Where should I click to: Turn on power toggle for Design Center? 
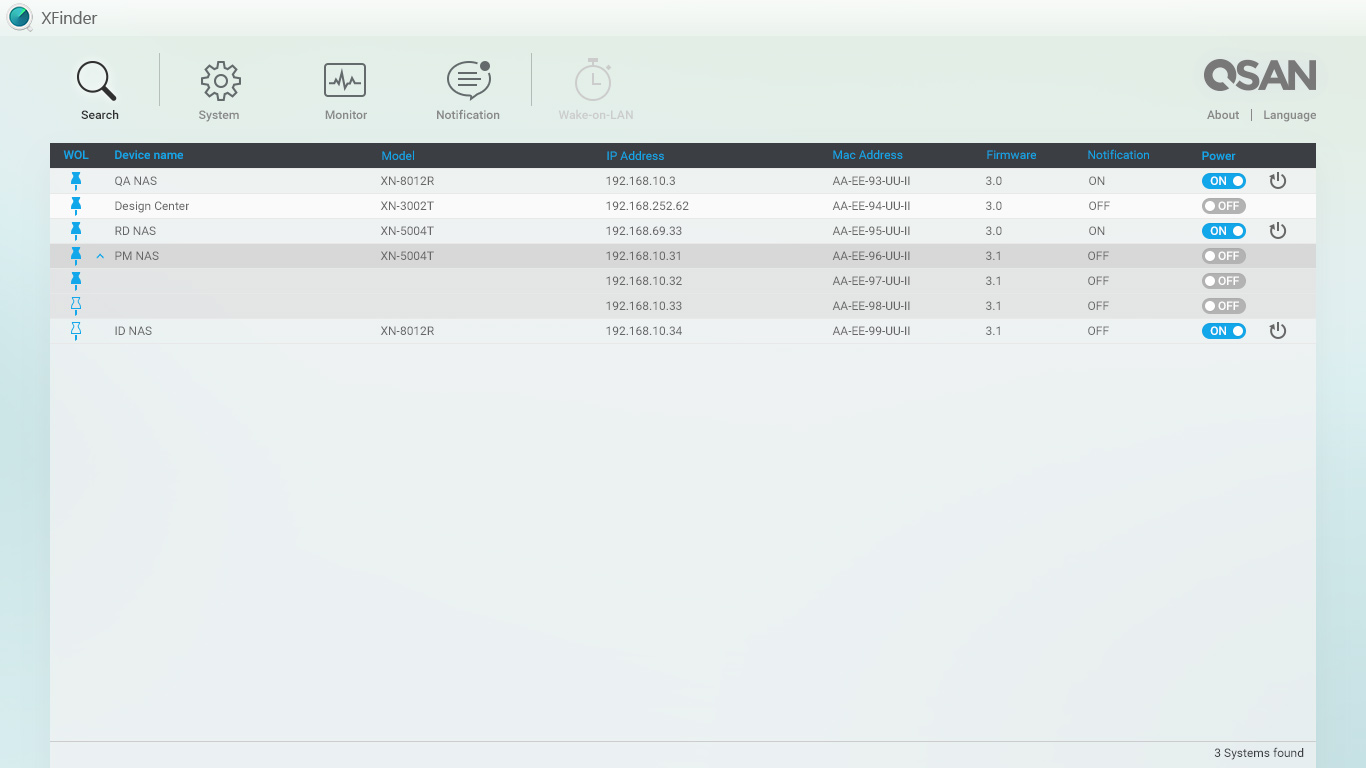[x=1223, y=206]
